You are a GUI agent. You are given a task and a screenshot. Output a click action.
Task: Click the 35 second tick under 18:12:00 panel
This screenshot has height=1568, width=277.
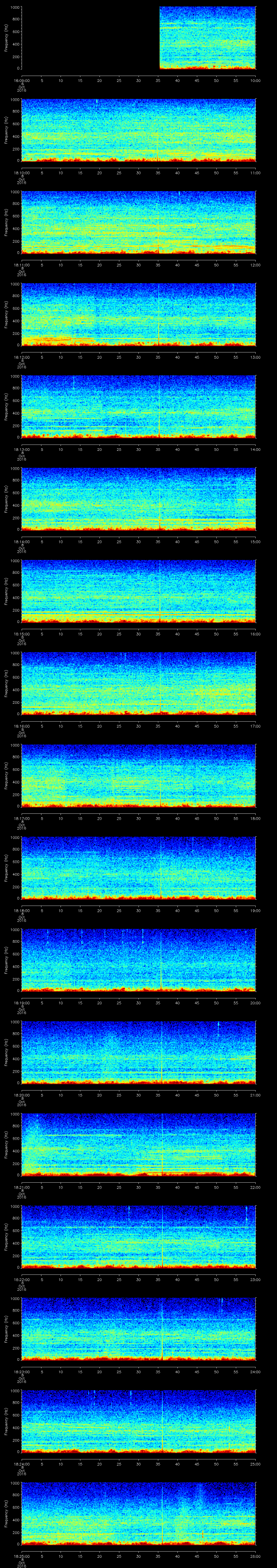tap(158, 357)
